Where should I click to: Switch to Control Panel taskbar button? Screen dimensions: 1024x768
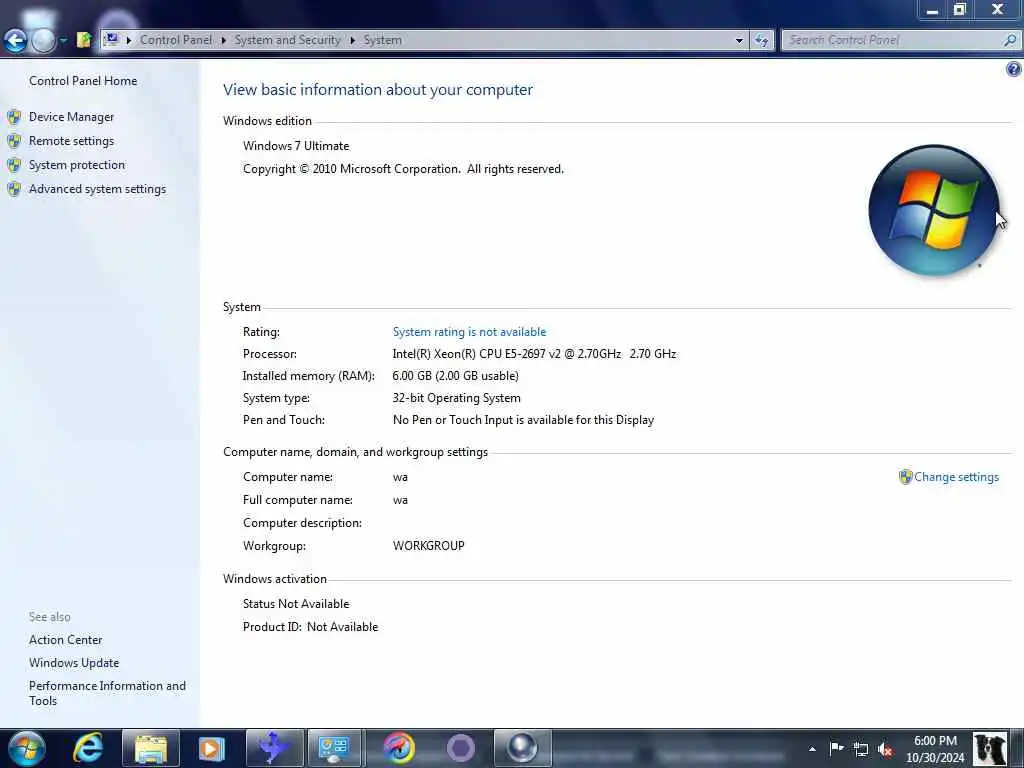[x=334, y=748]
